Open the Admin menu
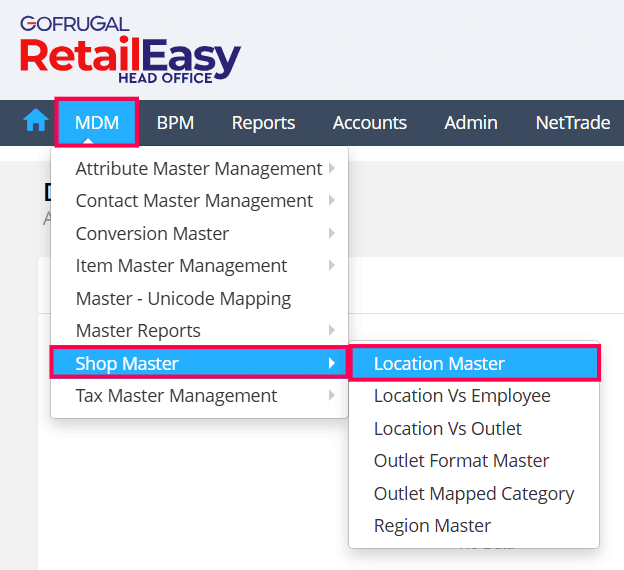The image size is (624, 570). [471, 123]
